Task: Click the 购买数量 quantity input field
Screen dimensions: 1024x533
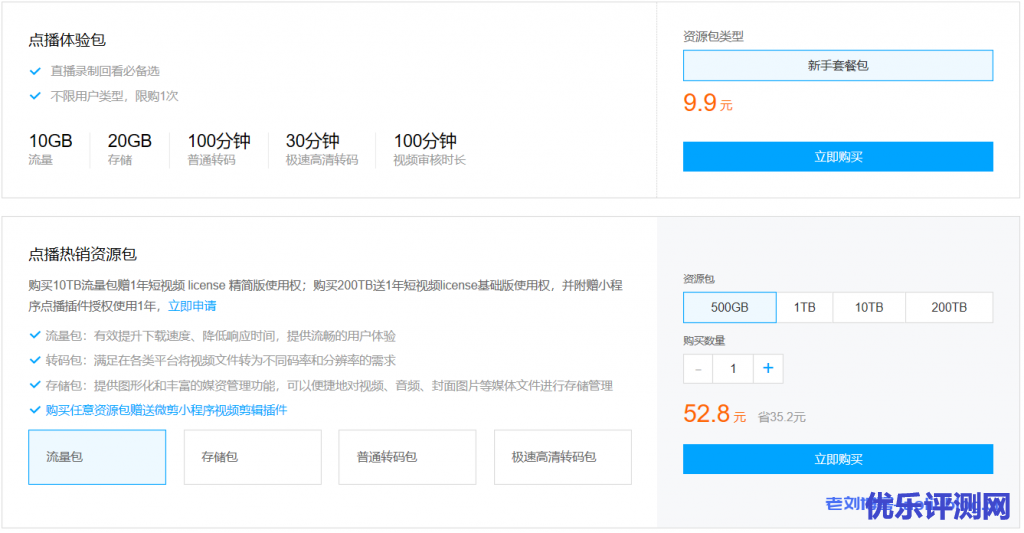Action: tap(733, 369)
